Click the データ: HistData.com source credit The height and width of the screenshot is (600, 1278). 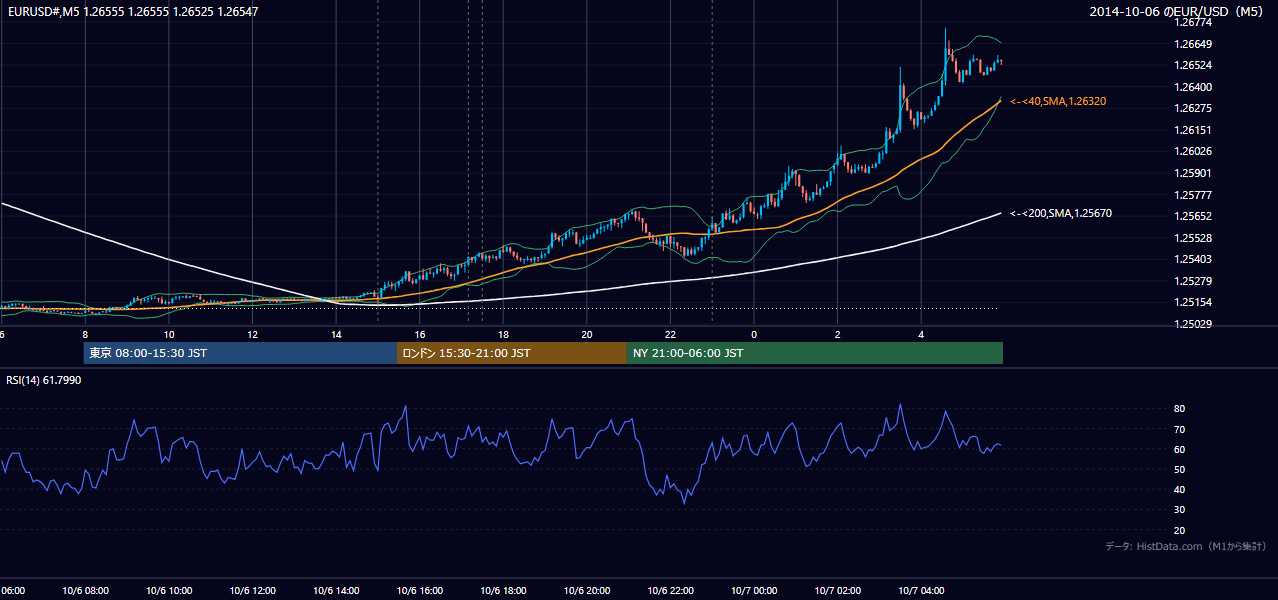1186,546
